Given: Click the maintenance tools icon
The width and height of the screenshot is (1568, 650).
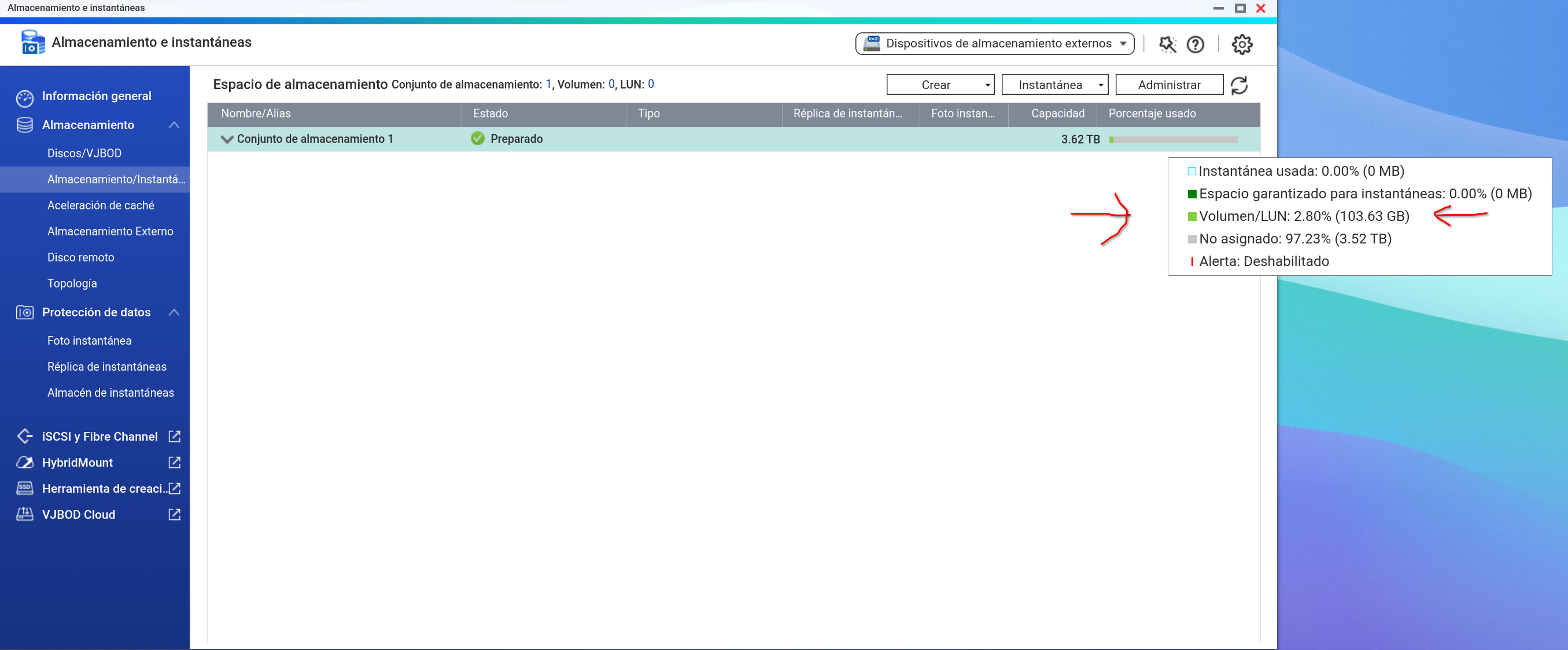Looking at the screenshot, I should (x=1167, y=44).
